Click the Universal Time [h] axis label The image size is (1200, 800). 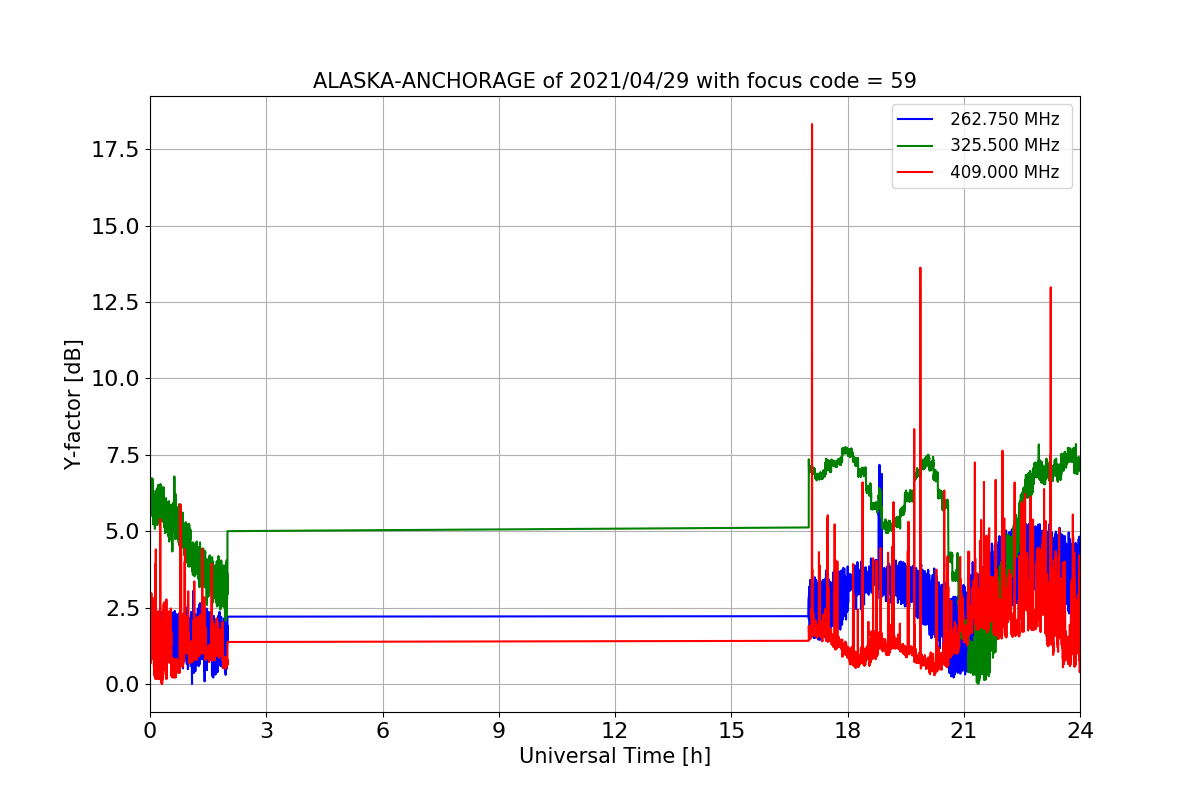[x=615, y=757]
